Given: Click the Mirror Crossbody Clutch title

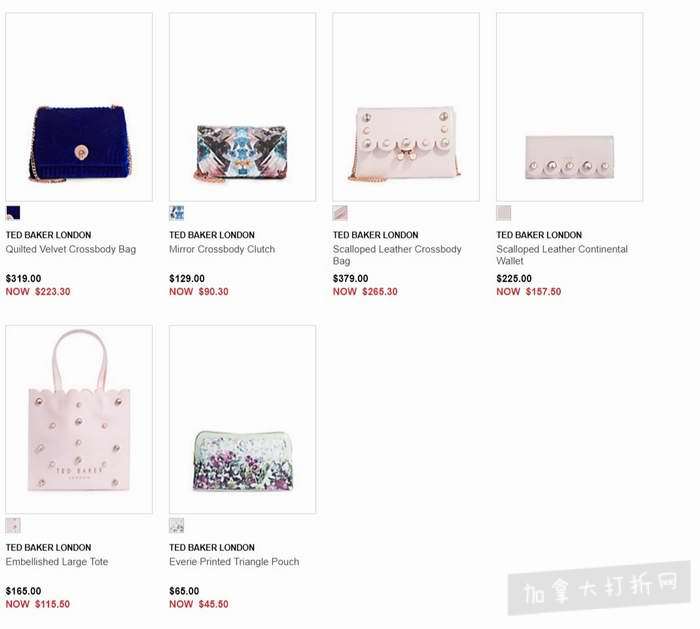Looking at the screenshot, I should pos(222,249).
